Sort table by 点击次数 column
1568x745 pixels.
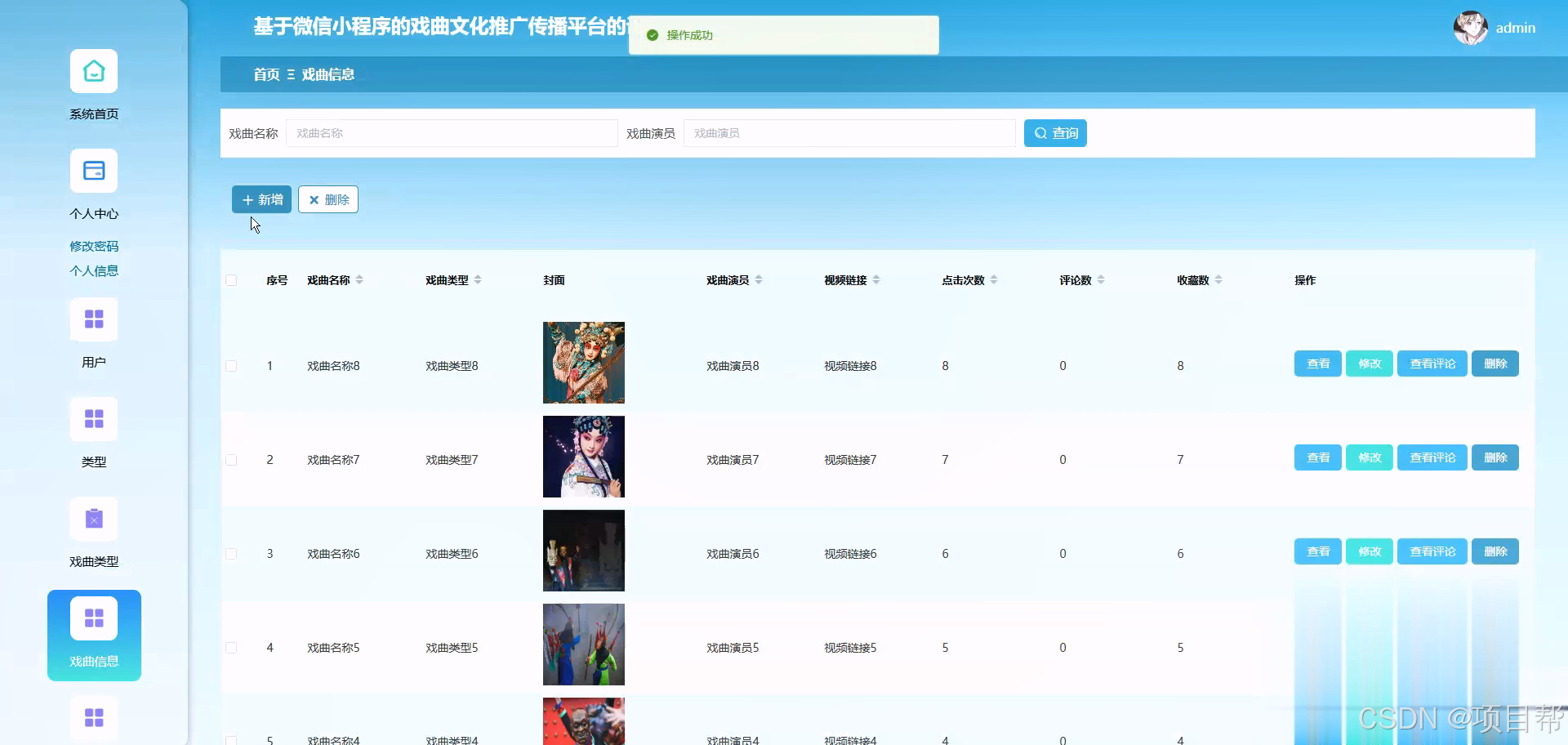coord(994,279)
